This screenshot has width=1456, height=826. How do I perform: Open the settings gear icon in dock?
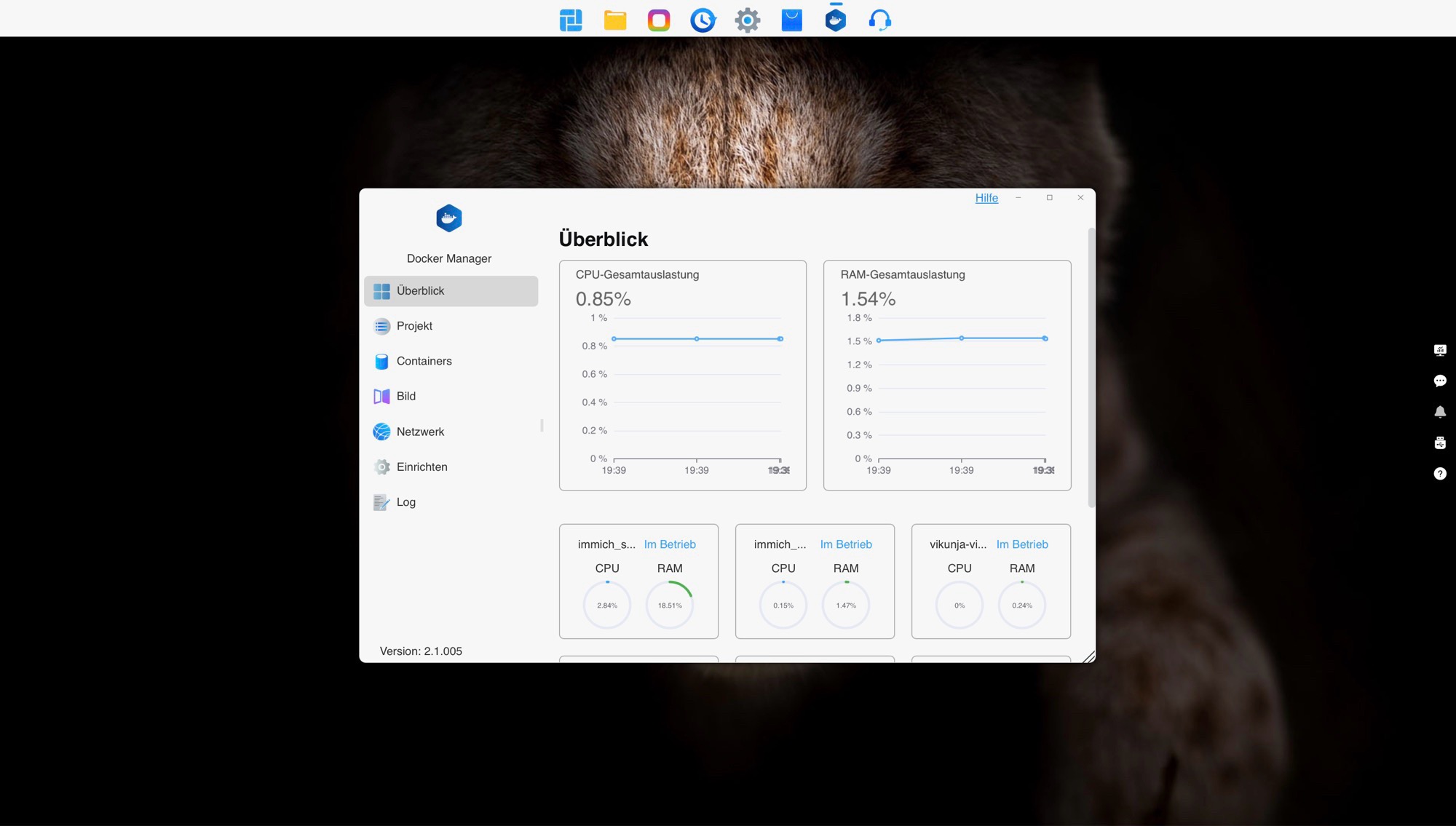pos(747,20)
